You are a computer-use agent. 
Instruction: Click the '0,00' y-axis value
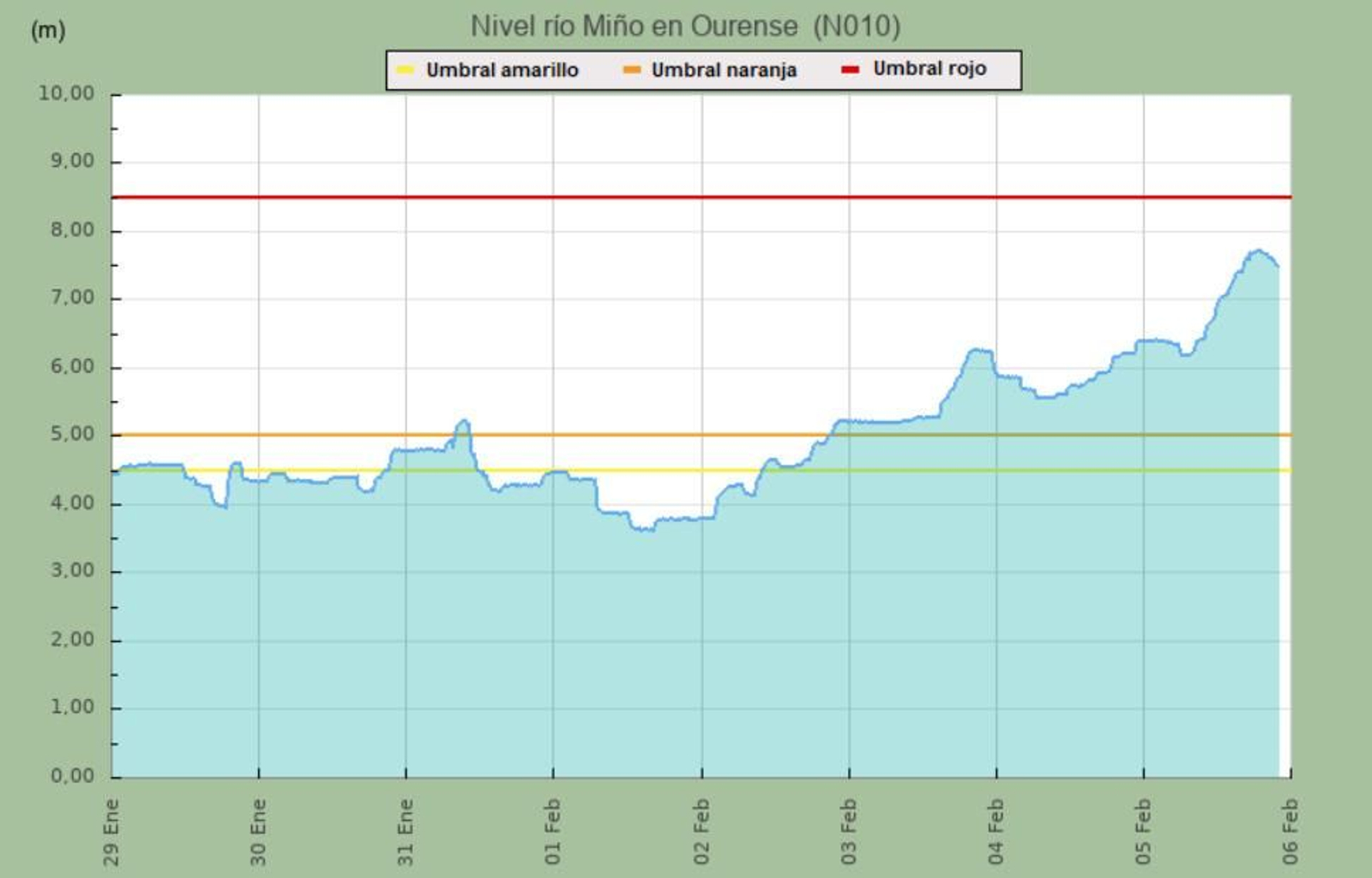pyautogui.click(x=72, y=776)
